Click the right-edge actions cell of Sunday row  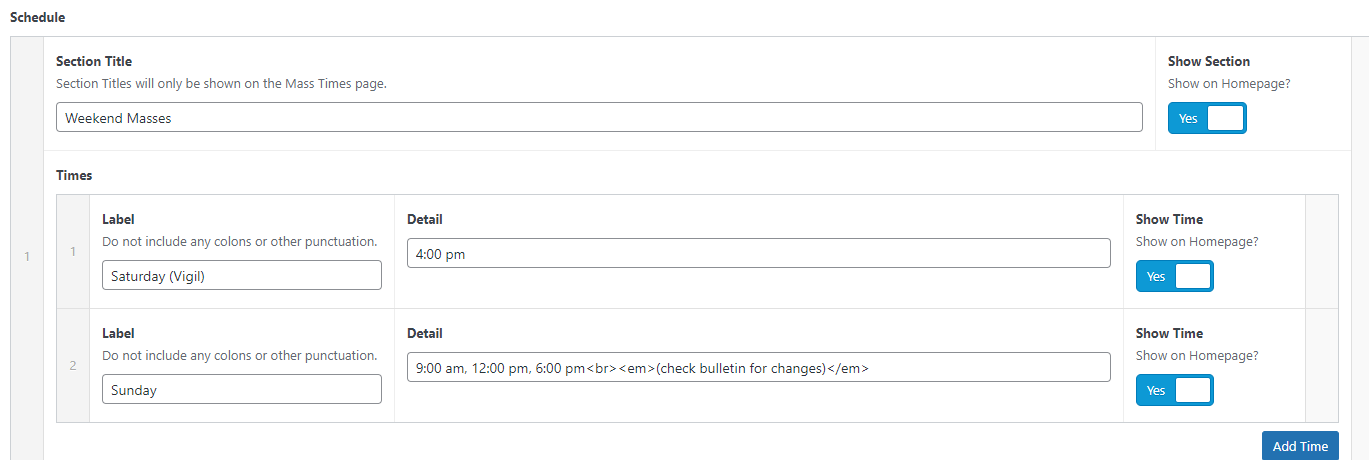point(1321,366)
